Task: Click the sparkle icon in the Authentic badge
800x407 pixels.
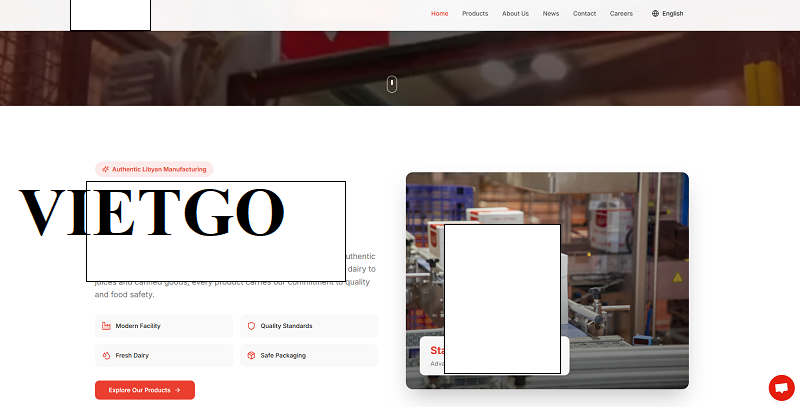Action: click(x=106, y=170)
